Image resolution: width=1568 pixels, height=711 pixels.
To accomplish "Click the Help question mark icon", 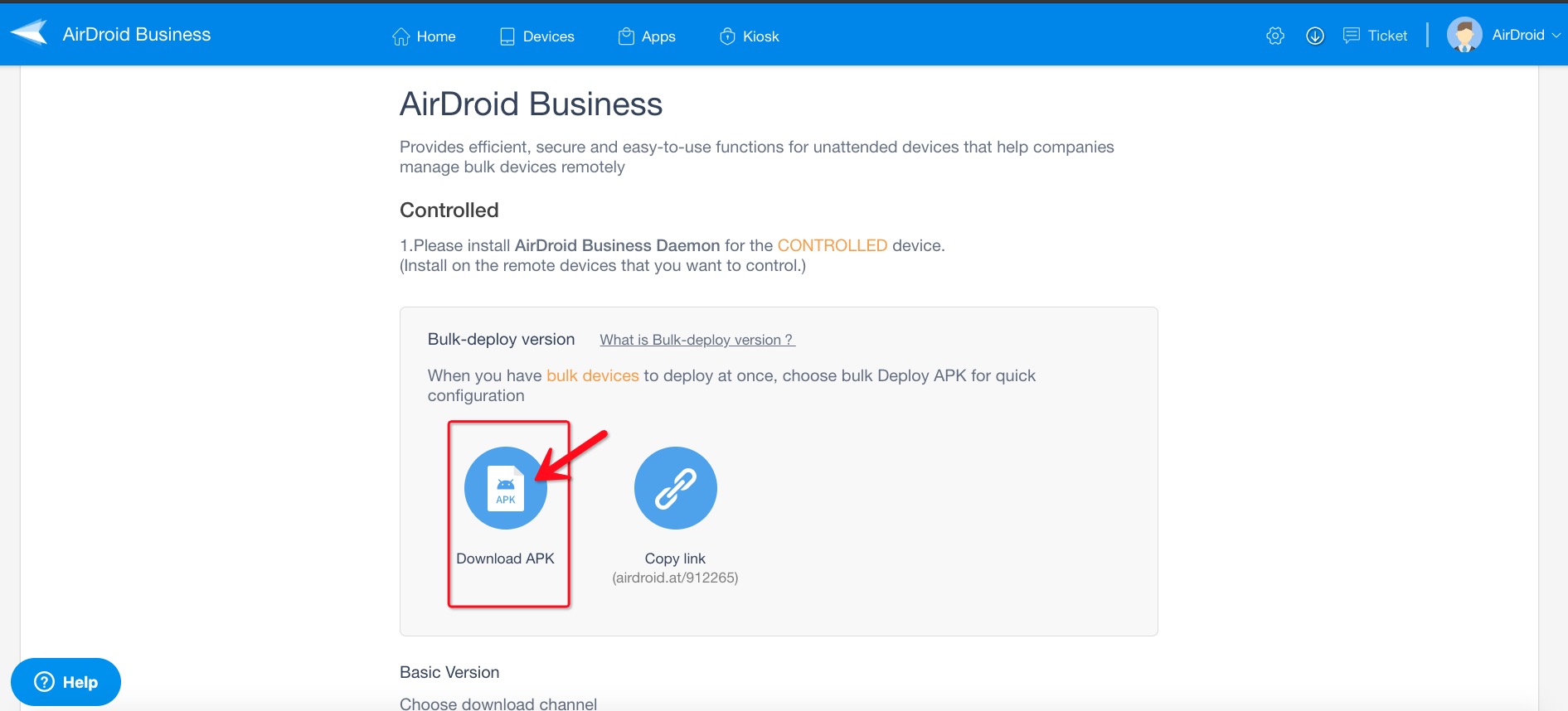I will [44, 682].
